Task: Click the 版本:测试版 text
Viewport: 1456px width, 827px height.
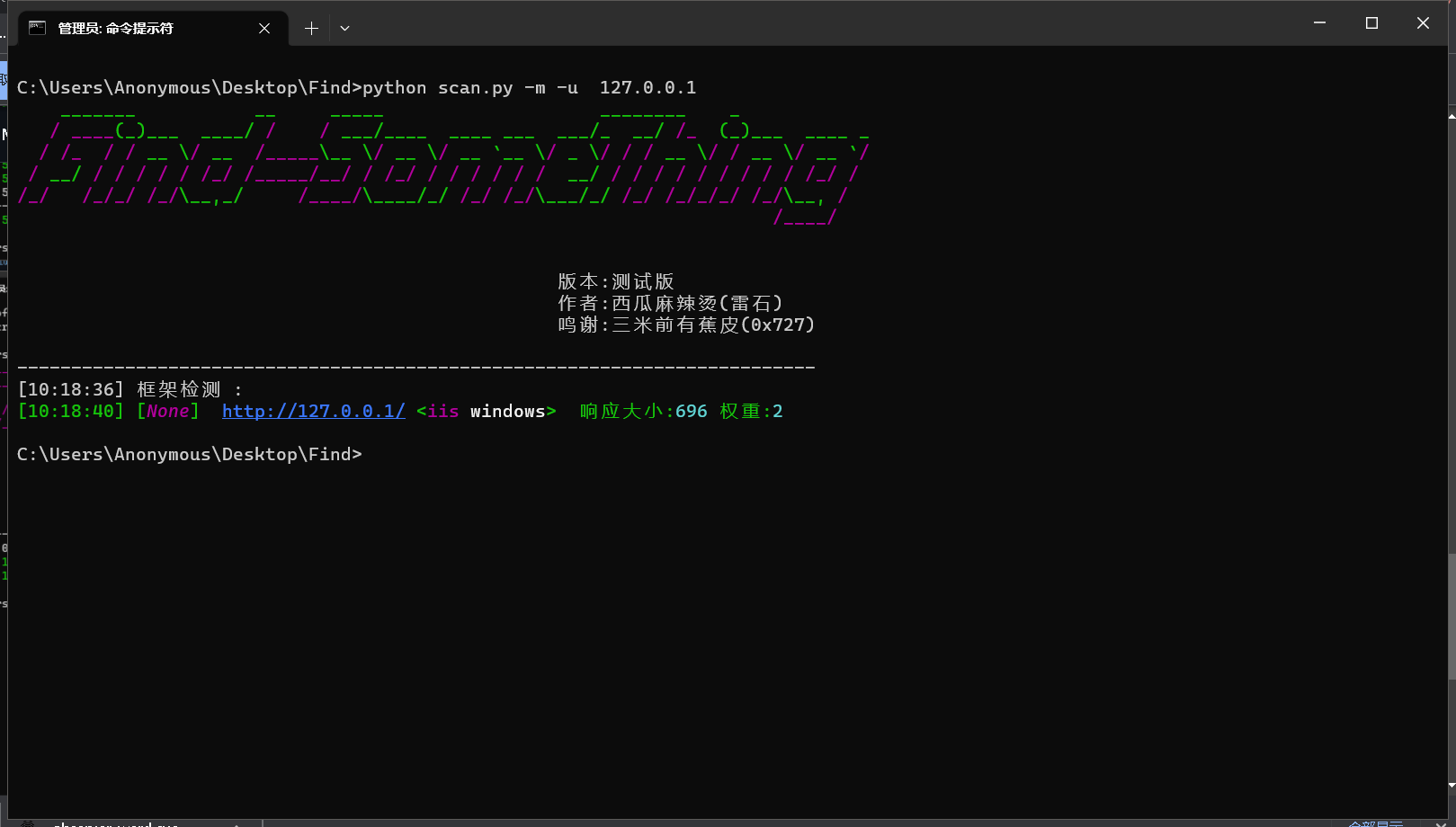Action: click(x=616, y=281)
